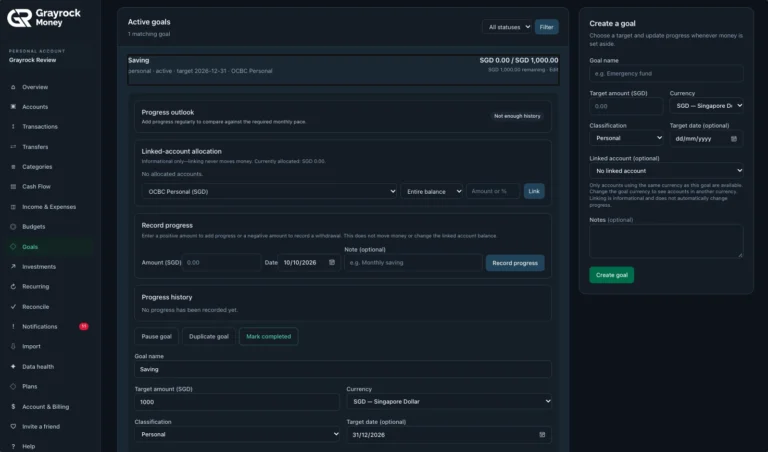Open Budgets in the sidebar
Screen dimensions: 768x452
33,227
